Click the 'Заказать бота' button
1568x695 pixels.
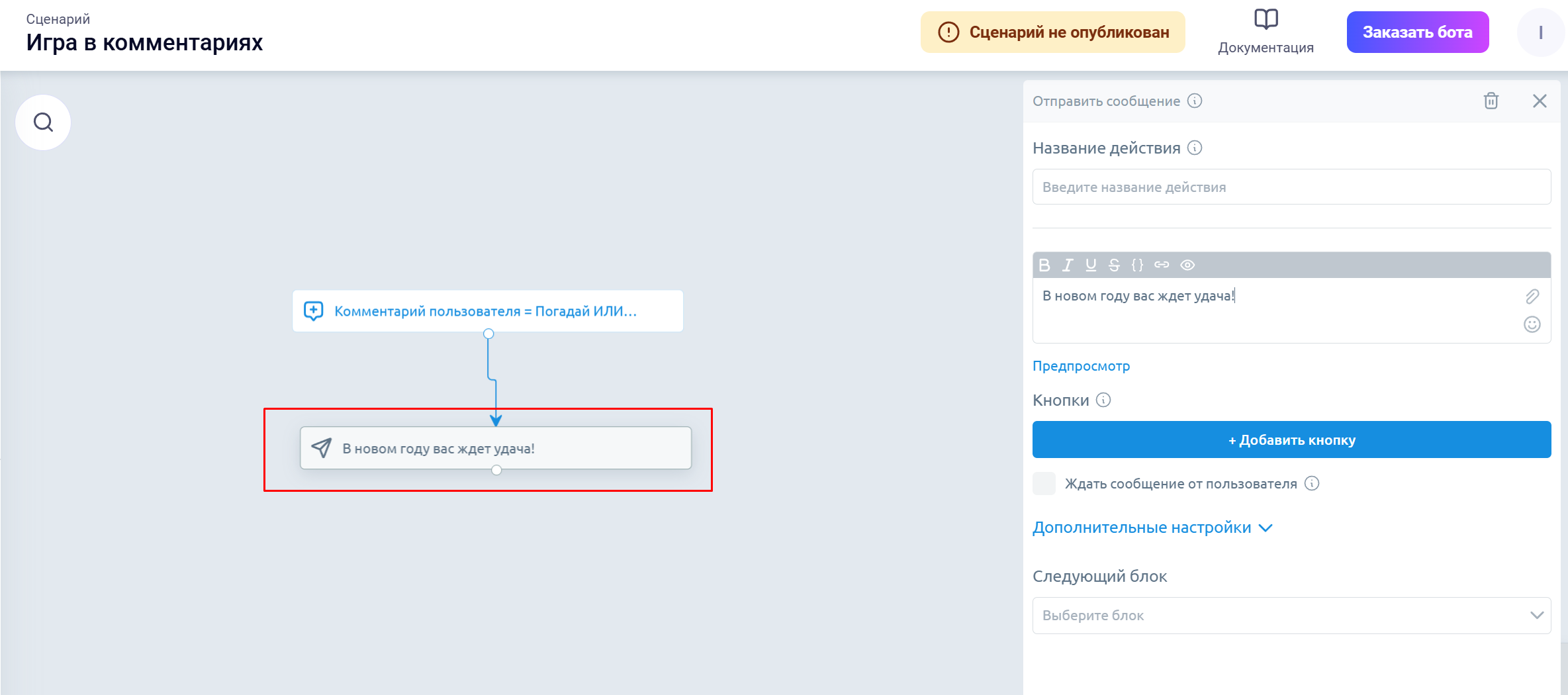point(1417,32)
